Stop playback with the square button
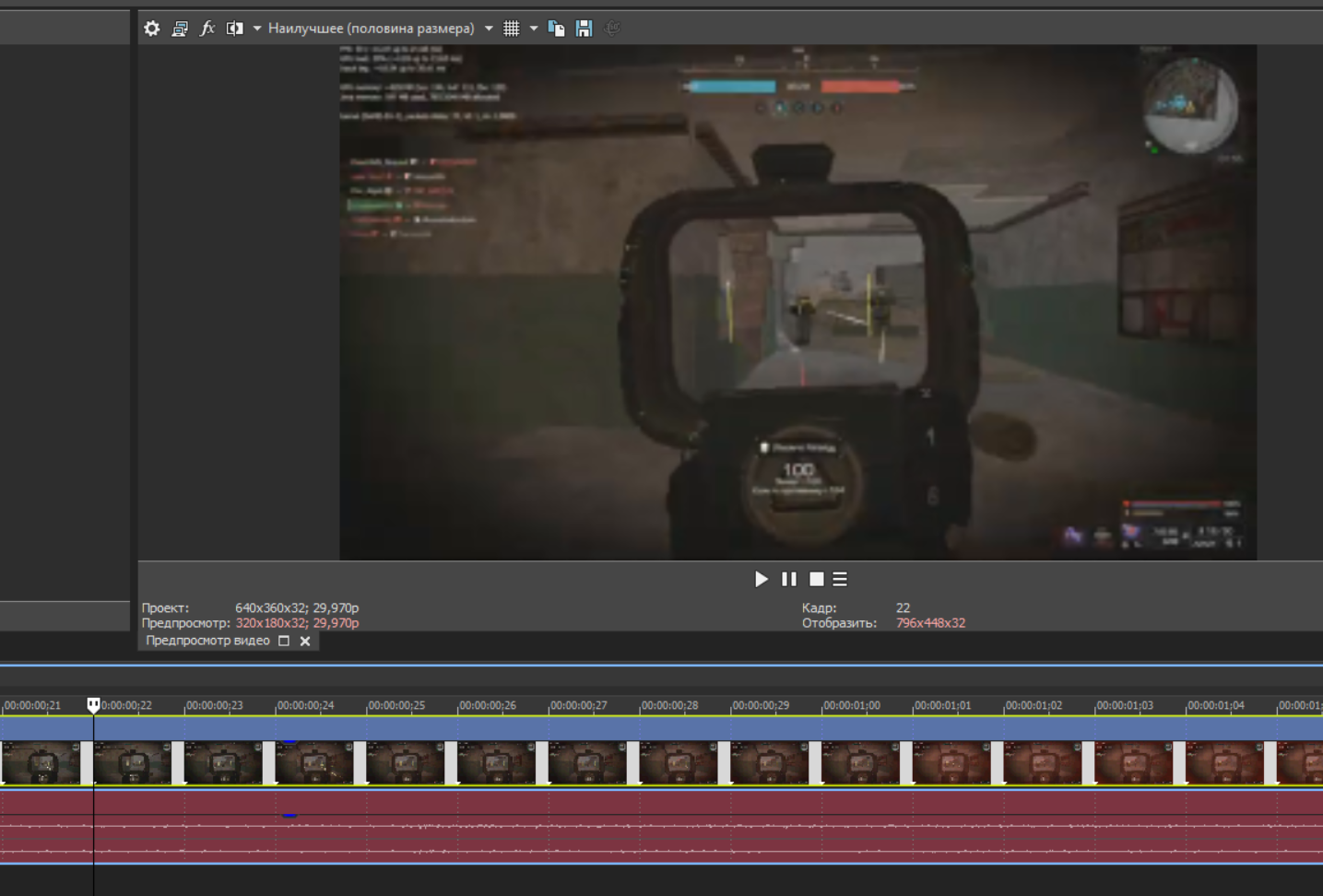The image size is (1323, 896). coord(816,579)
